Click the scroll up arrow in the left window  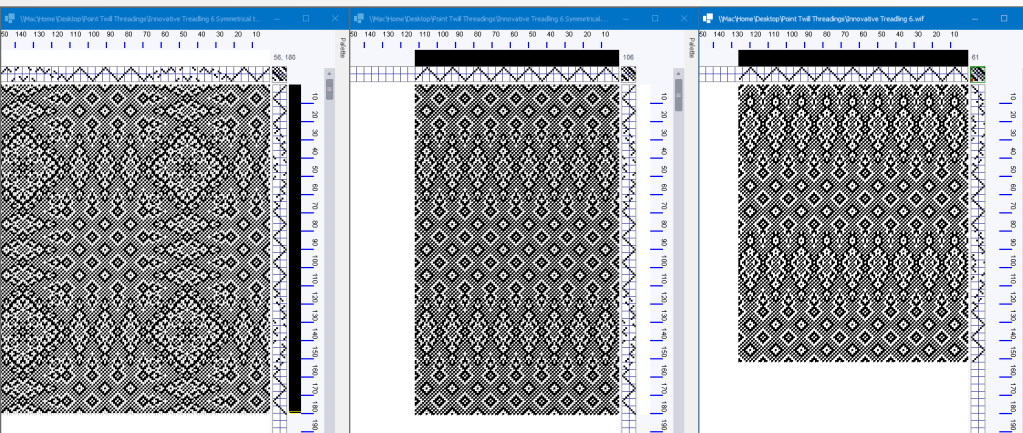(329, 74)
